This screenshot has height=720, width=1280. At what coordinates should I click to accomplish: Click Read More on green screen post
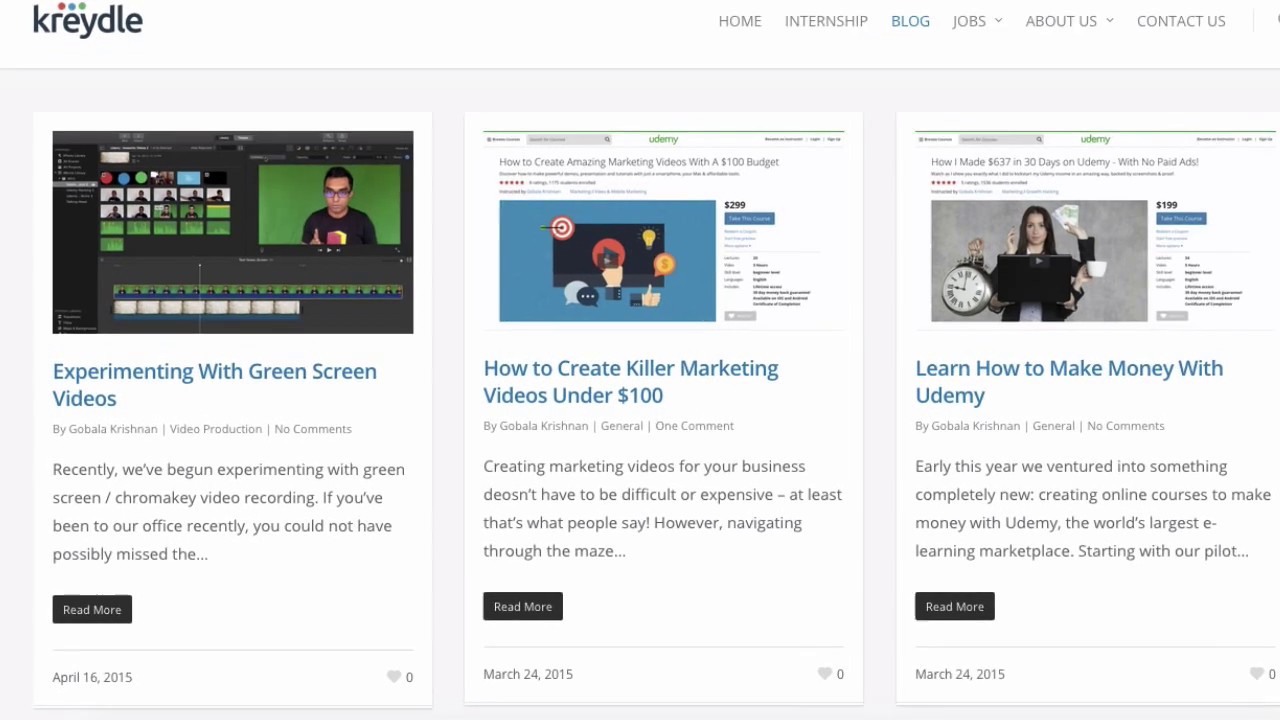click(x=92, y=609)
